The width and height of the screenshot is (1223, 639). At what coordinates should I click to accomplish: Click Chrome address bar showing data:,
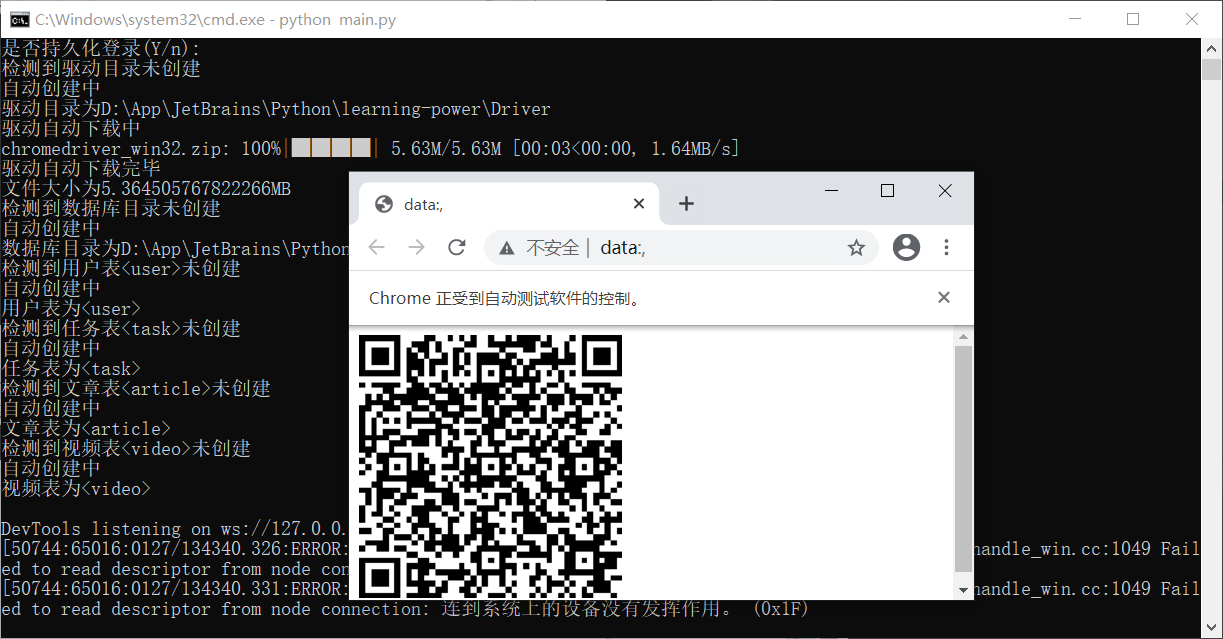pyautogui.click(x=682, y=247)
